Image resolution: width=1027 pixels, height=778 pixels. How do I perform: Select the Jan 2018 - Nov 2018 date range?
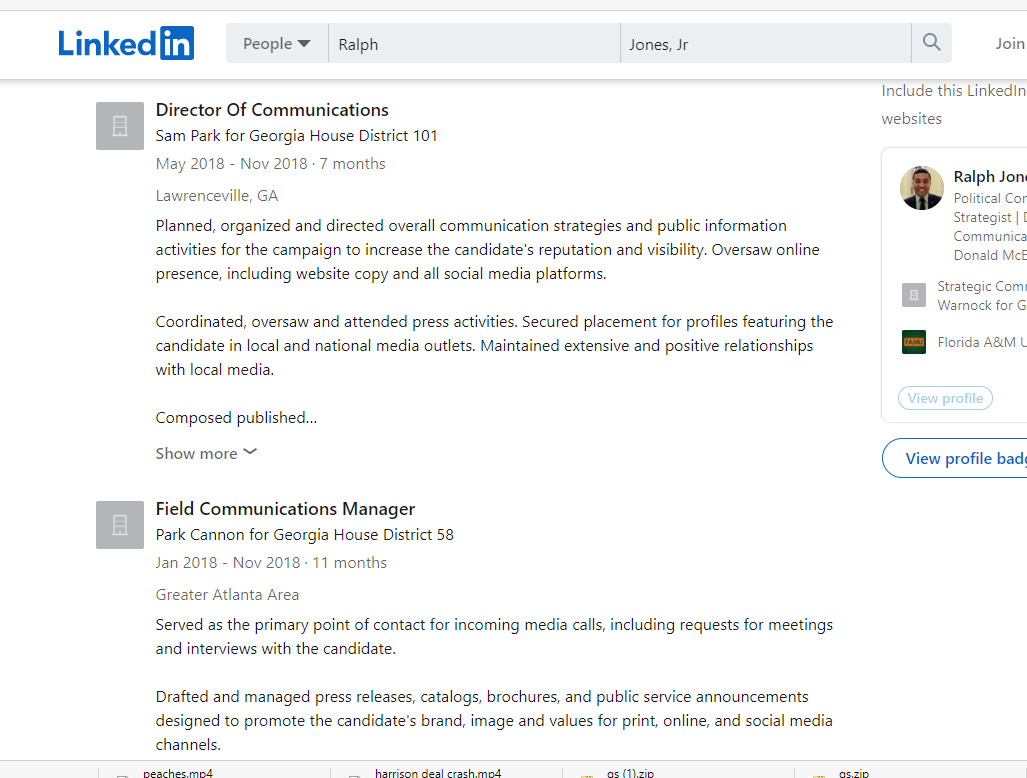[228, 563]
